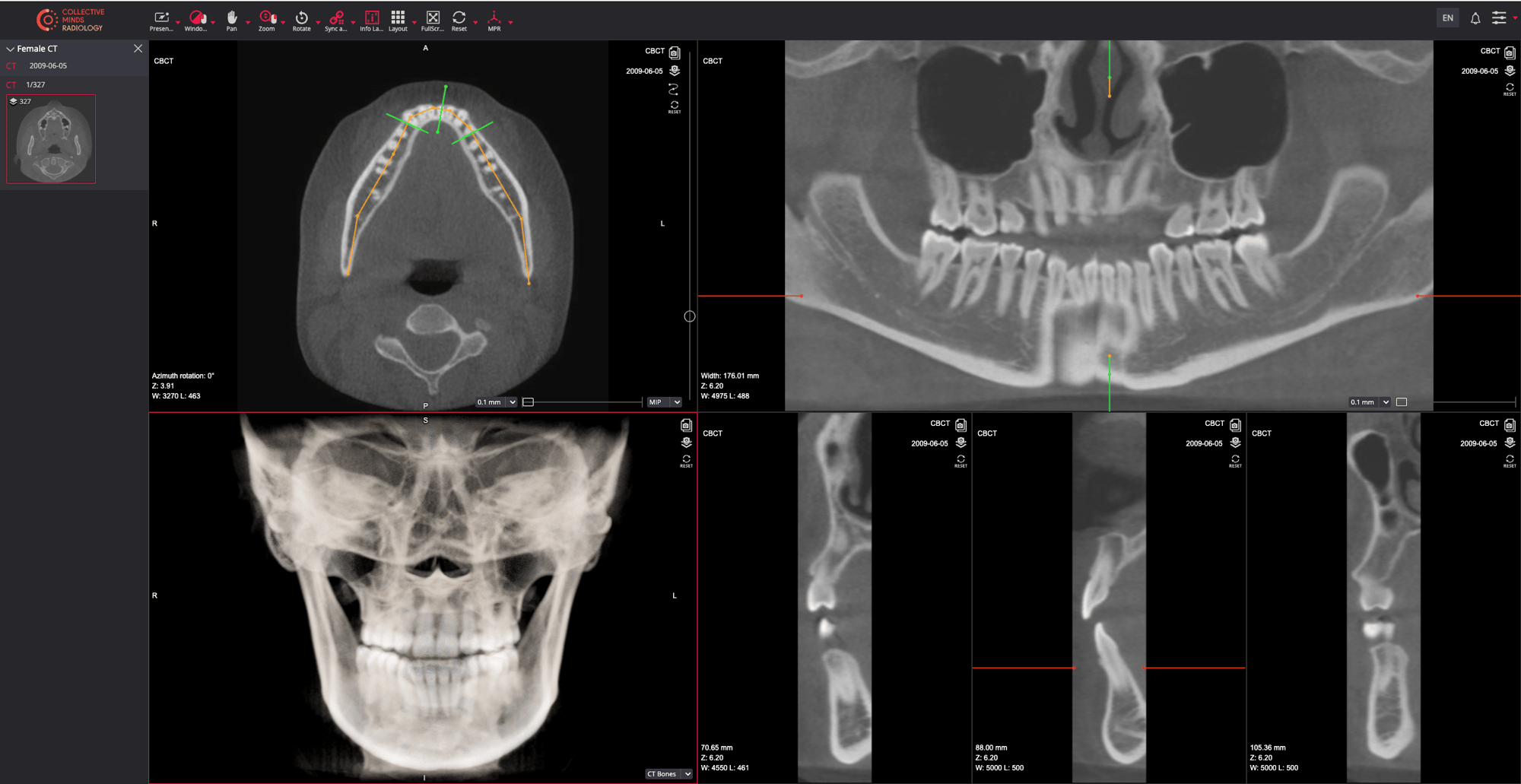This screenshot has height=784, width=1521.
Task: Expand the Window tool dropdown arrow
Action: coord(213,22)
